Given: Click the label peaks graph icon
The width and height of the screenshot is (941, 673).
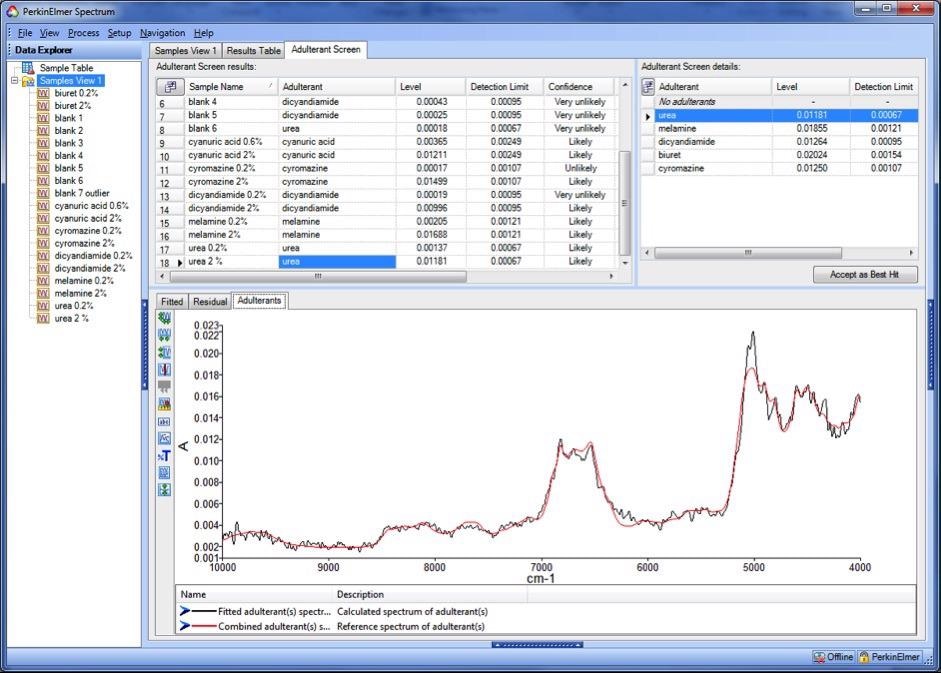Looking at the screenshot, I should tap(164, 404).
